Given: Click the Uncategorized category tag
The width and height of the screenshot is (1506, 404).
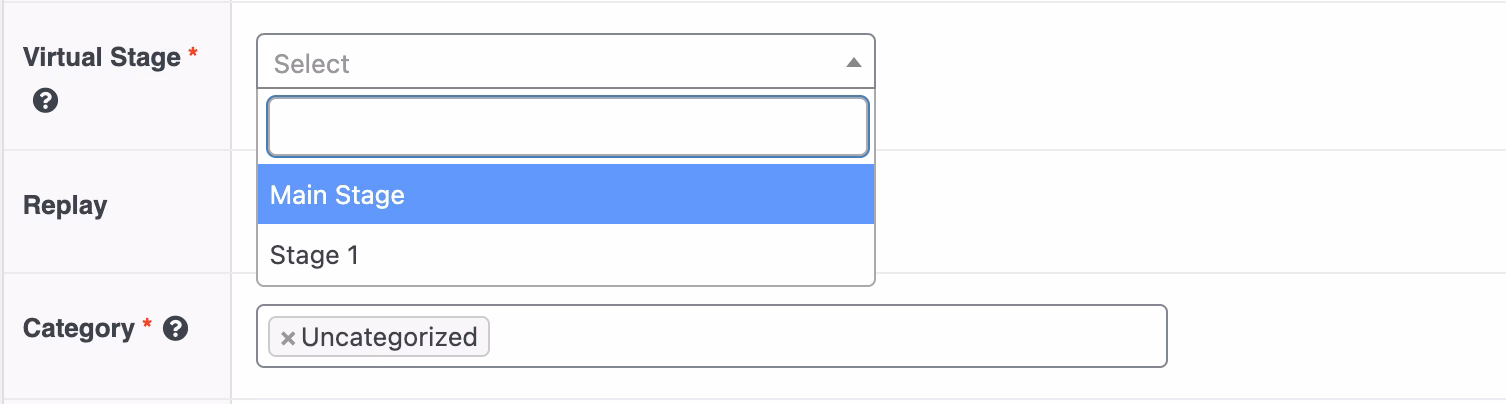Looking at the screenshot, I should 389,338.
